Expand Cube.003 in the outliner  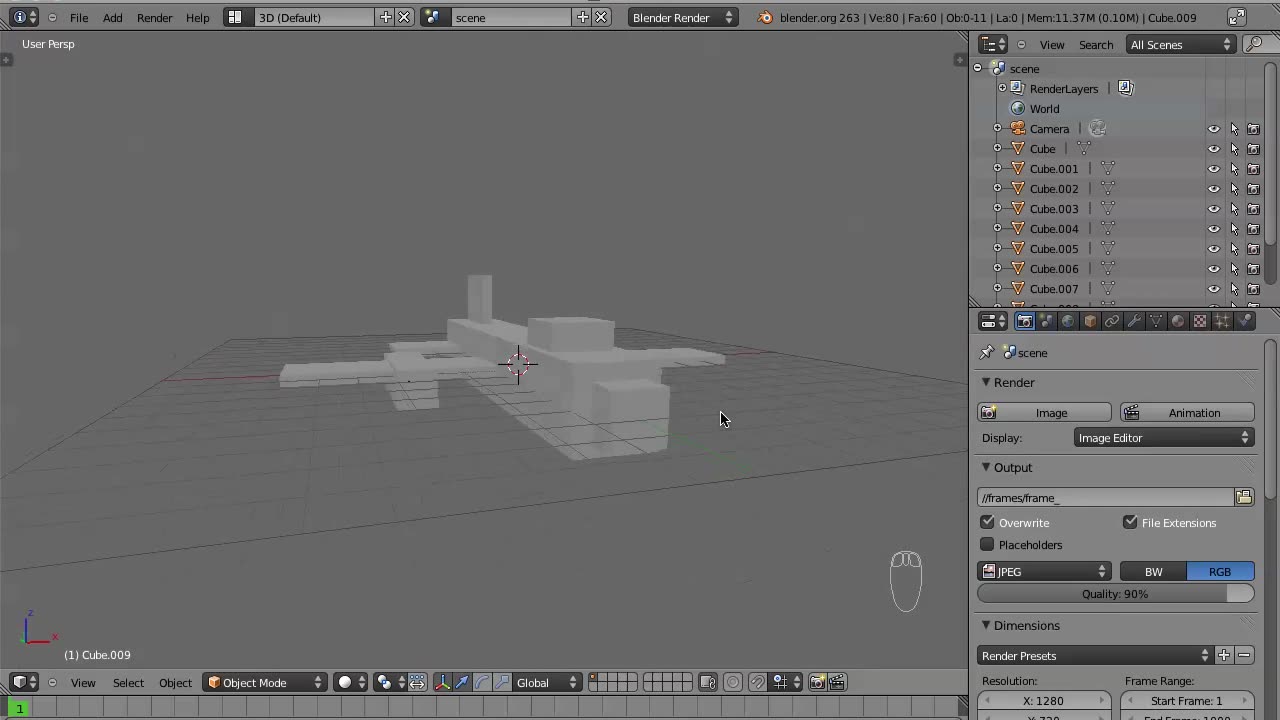(997, 209)
